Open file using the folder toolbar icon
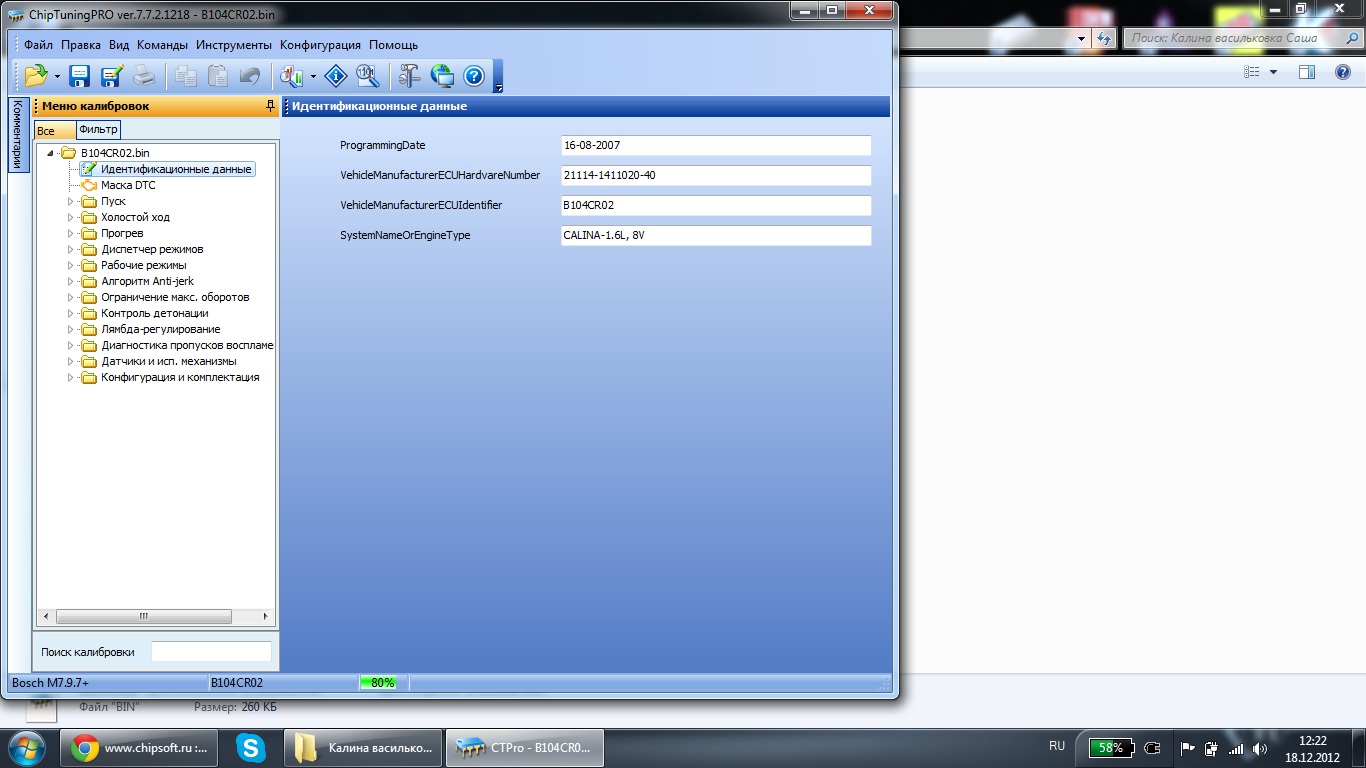The image size is (1366, 768). (36, 75)
